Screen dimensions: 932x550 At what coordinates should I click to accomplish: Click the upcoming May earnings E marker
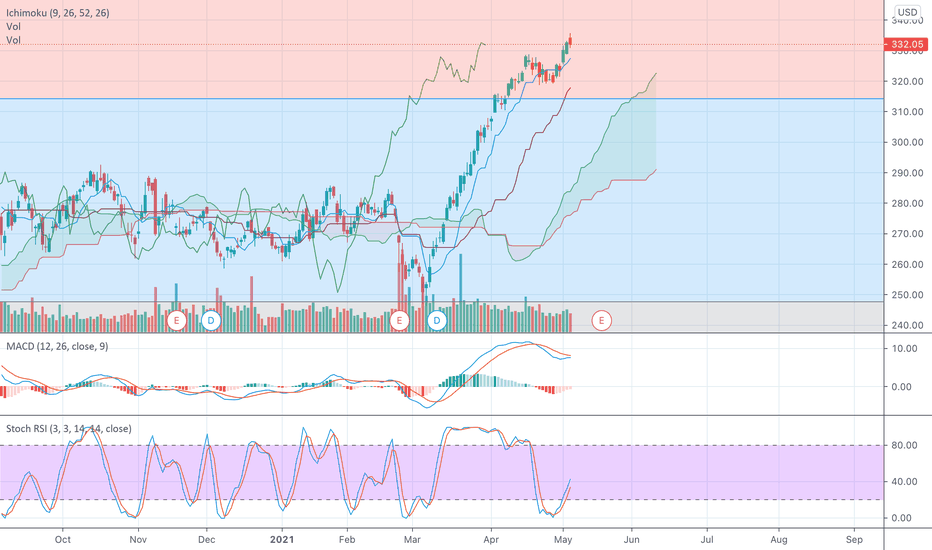(x=601, y=321)
